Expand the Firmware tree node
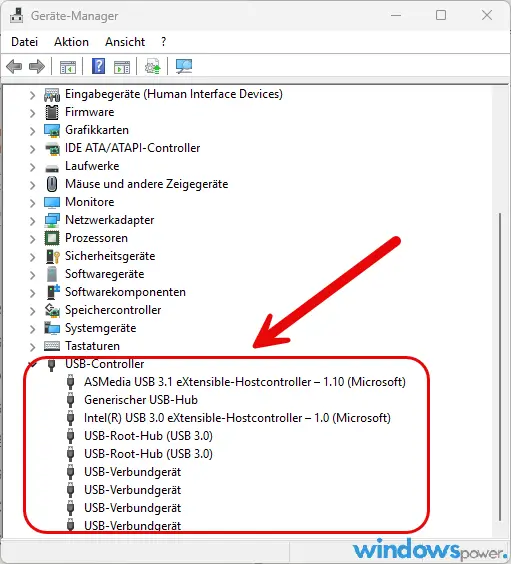Image resolution: width=511 pixels, height=564 pixels. click(x=32, y=113)
